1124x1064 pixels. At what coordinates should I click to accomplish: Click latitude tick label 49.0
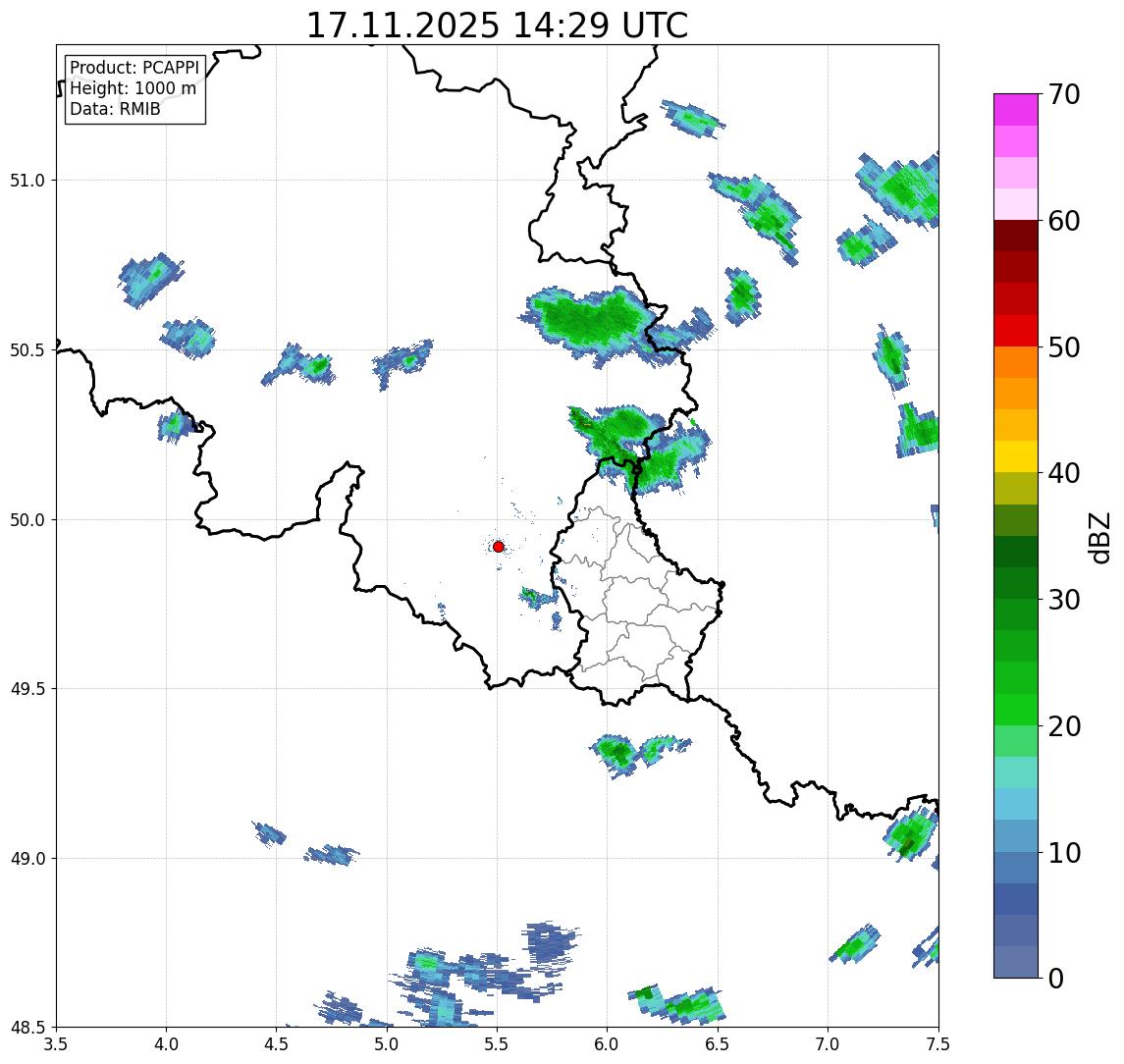click(x=27, y=858)
